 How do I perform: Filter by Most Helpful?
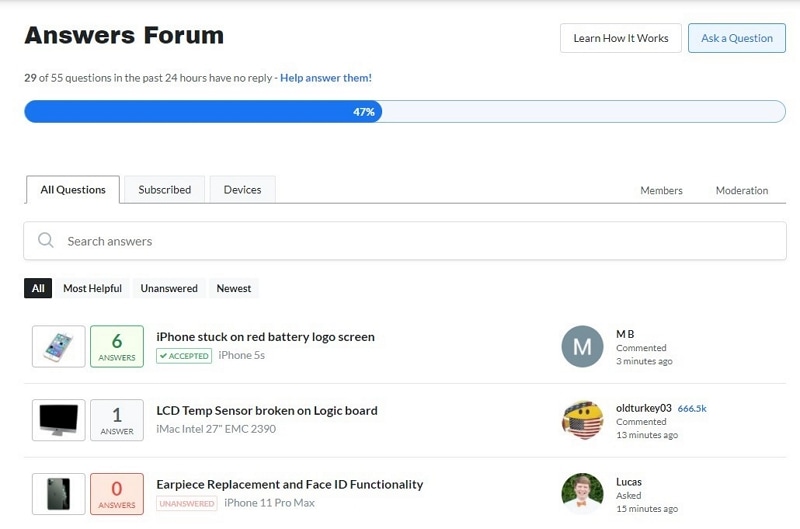(x=92, y=288)
